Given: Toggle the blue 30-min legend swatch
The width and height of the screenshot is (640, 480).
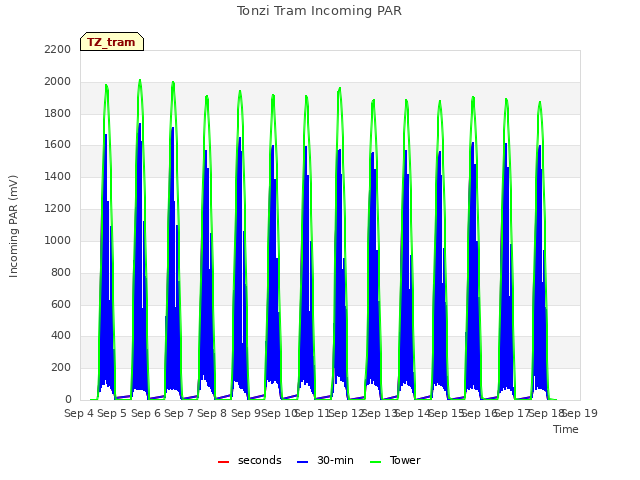Looking at the screenshot, I should point(302,462).
